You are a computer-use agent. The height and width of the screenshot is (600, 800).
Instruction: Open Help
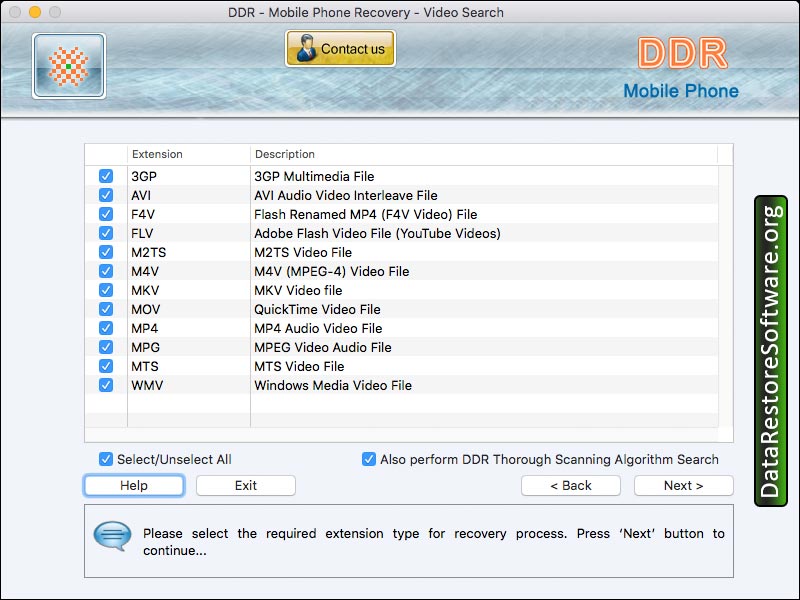point(134,485)
